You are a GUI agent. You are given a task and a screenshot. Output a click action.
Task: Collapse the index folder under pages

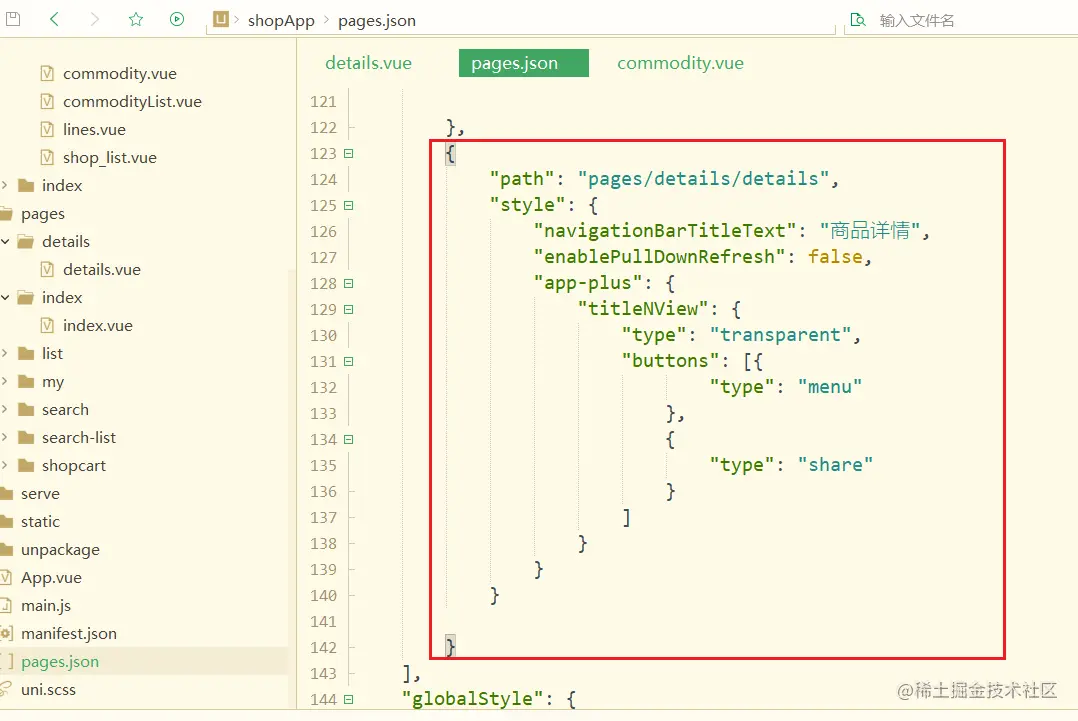(5, 298)
